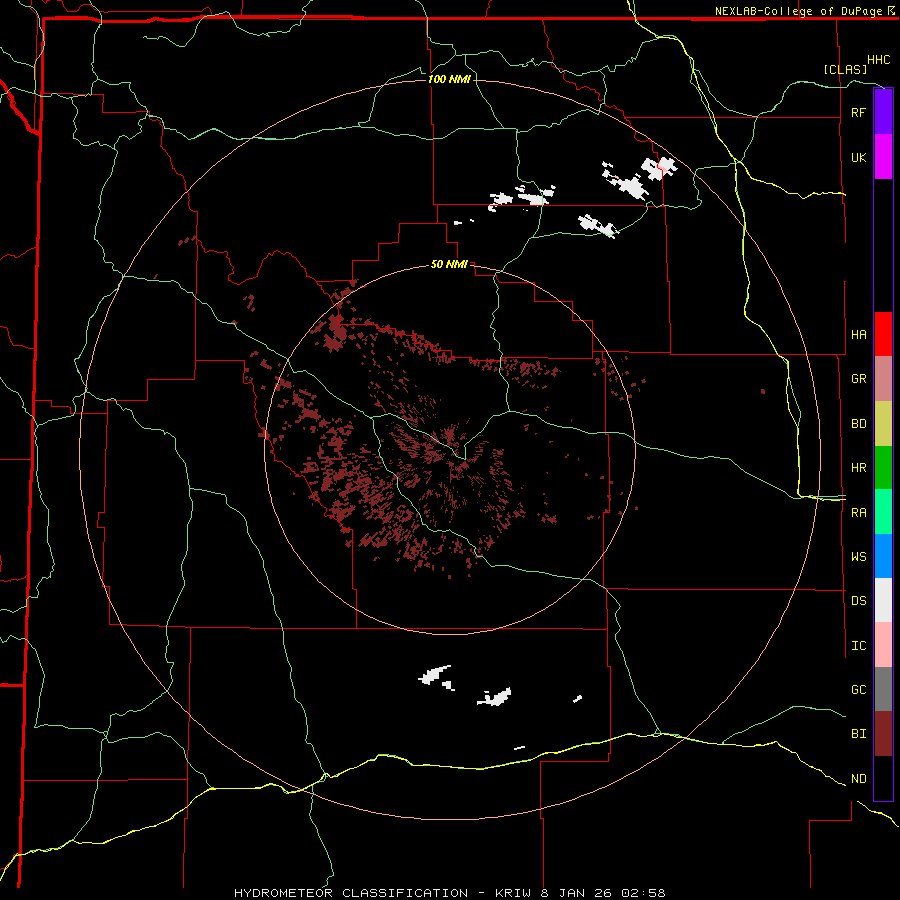900x900 pixels.
Task: Click the IC legend label
Action: tap(858, 646)
